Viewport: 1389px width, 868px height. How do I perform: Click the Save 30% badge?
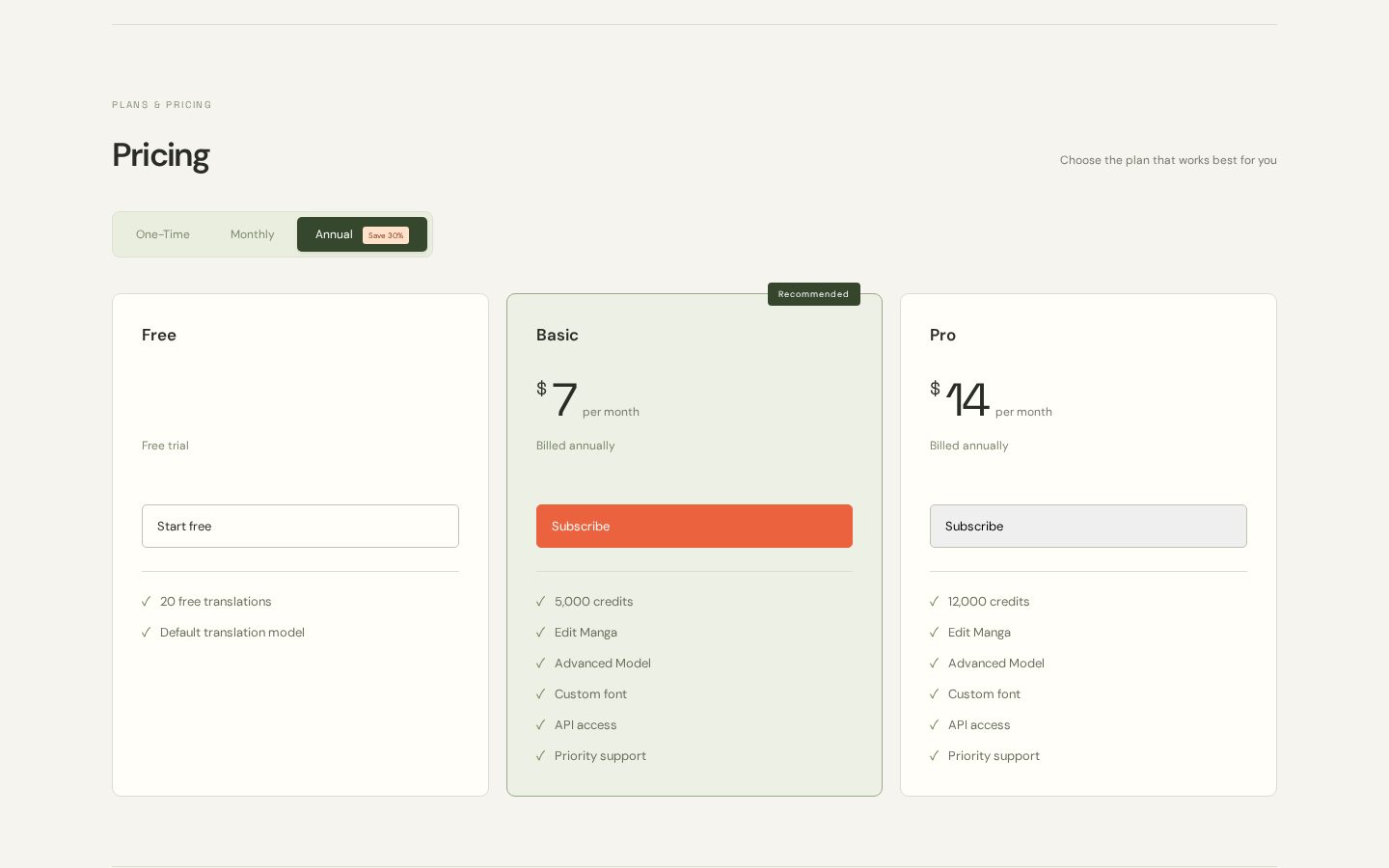[x=386, y=235]
